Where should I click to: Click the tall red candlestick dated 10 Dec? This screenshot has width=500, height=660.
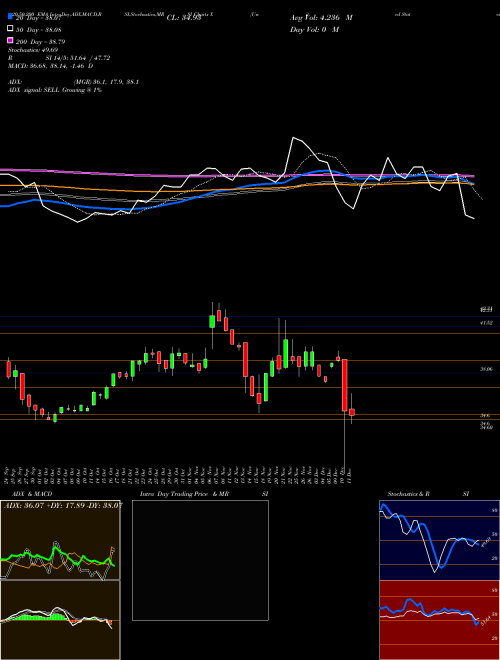(x=344, y=385)
